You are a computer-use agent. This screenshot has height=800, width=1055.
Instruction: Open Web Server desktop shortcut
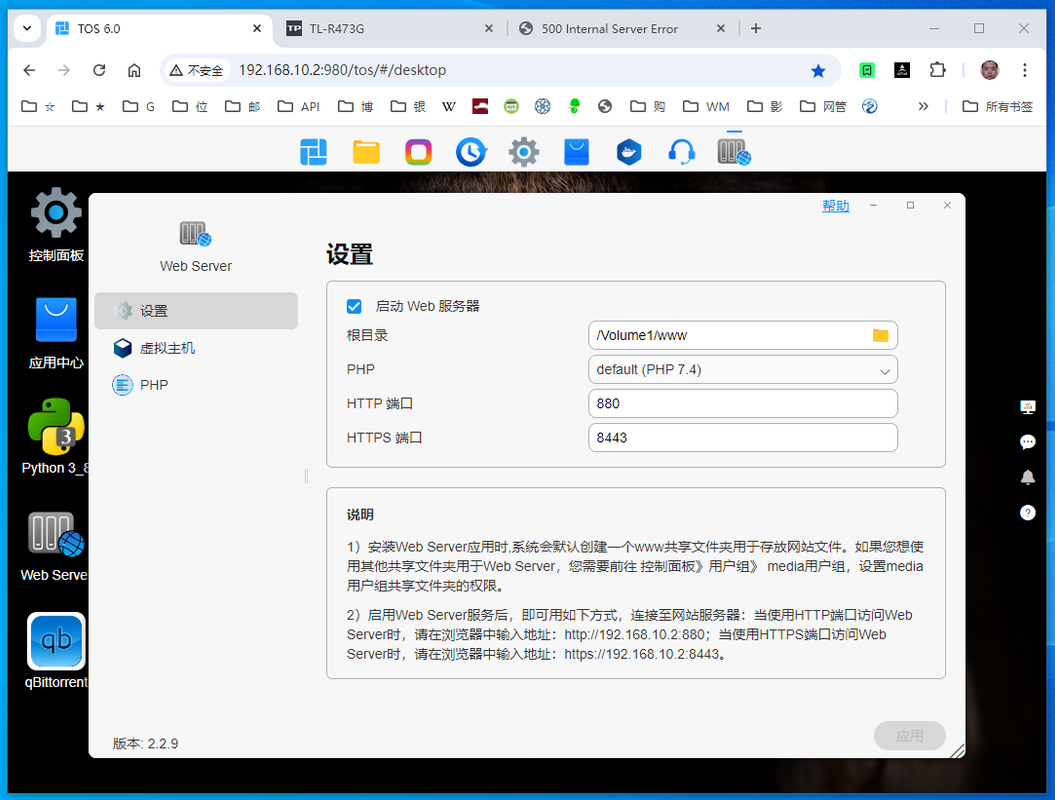54,546
